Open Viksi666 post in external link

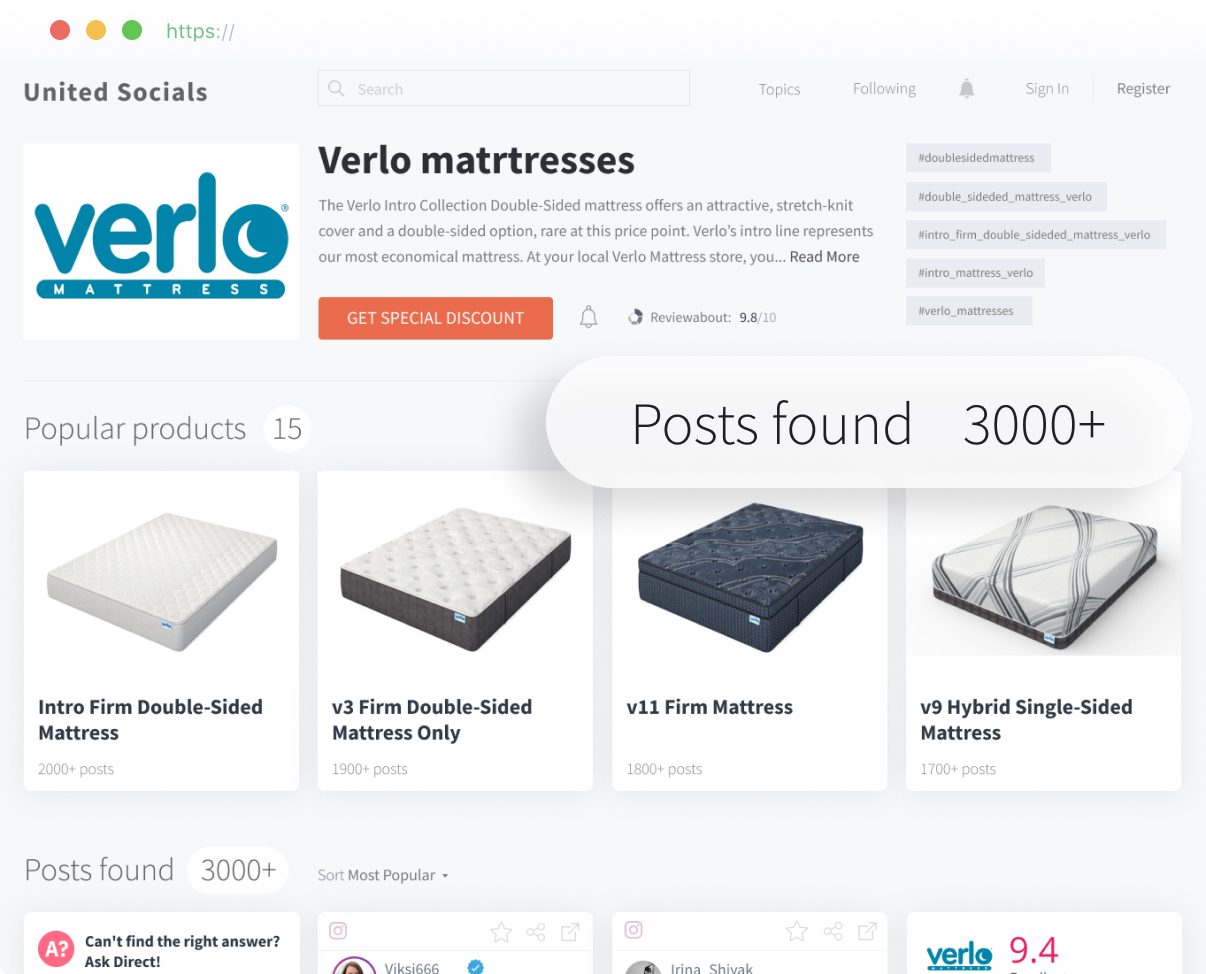coord(570,932)
